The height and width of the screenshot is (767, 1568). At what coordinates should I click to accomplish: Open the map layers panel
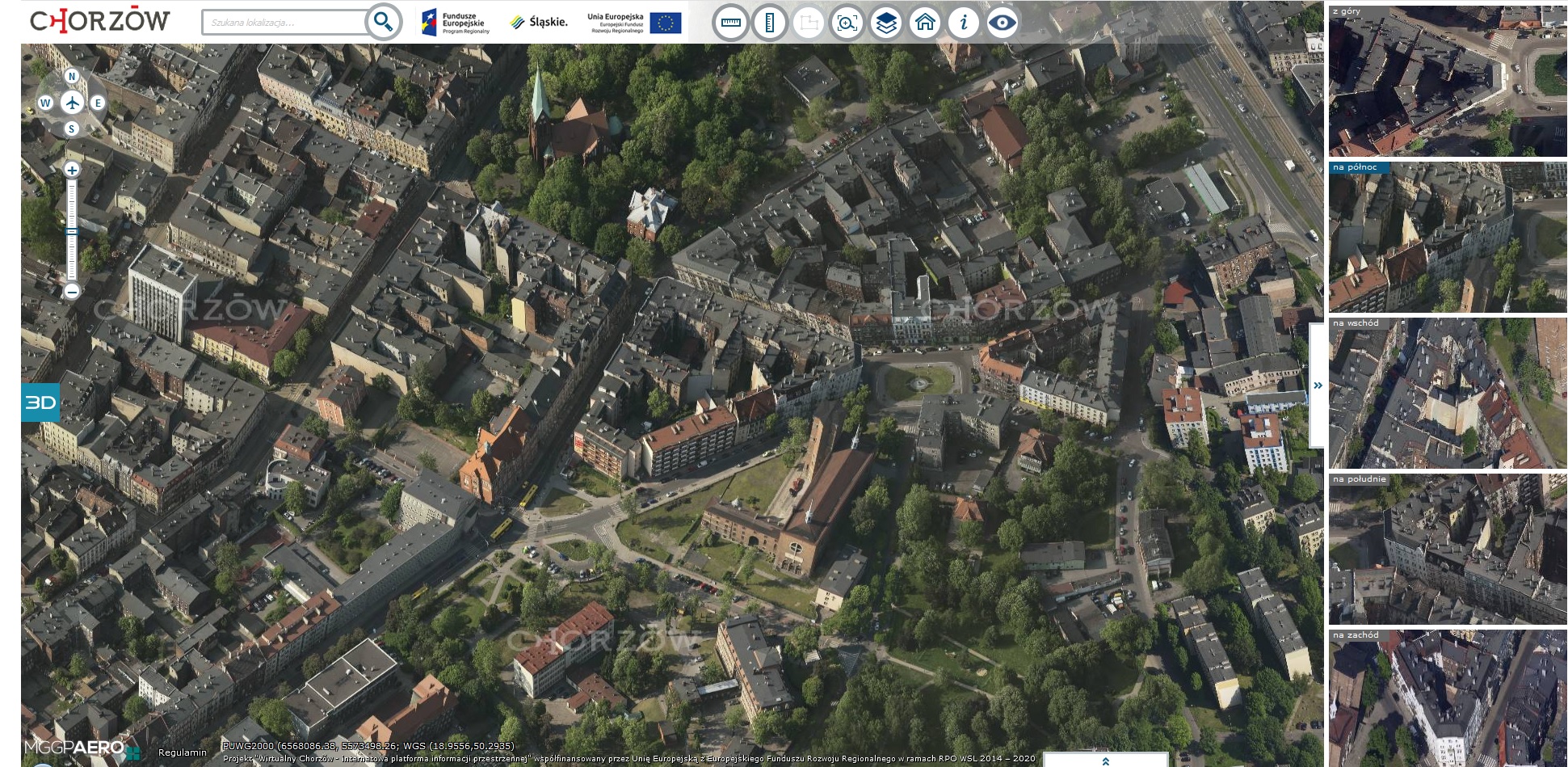coord(886,23)
